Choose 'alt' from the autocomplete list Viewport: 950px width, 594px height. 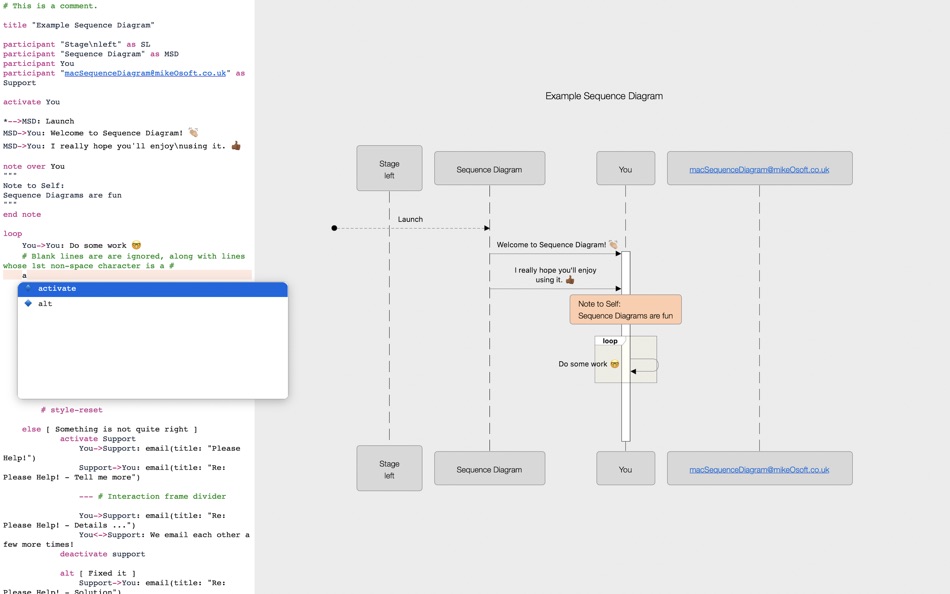[153, 304]
